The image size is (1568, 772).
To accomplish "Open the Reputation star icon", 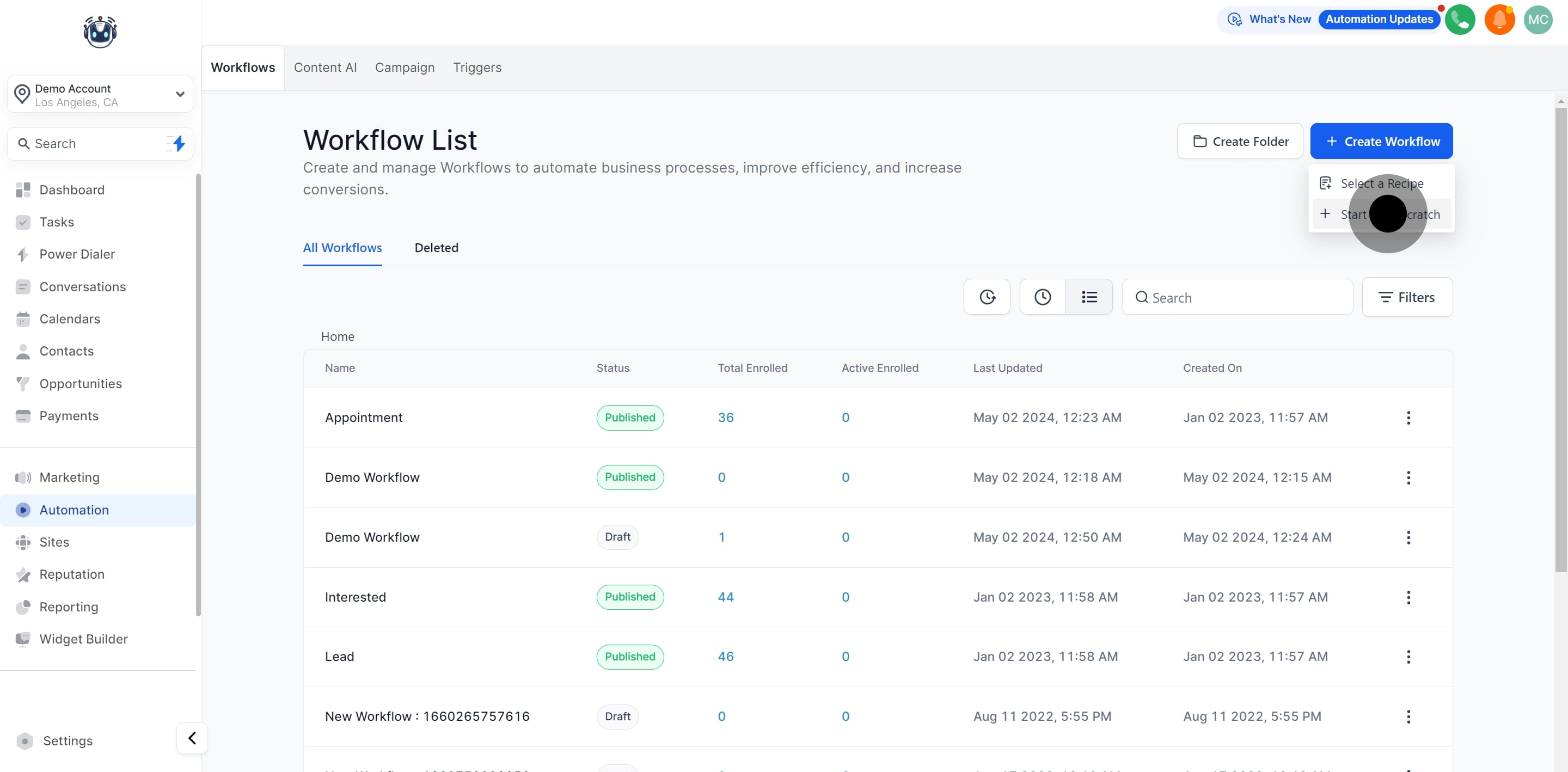I will [x=23, y=574].
